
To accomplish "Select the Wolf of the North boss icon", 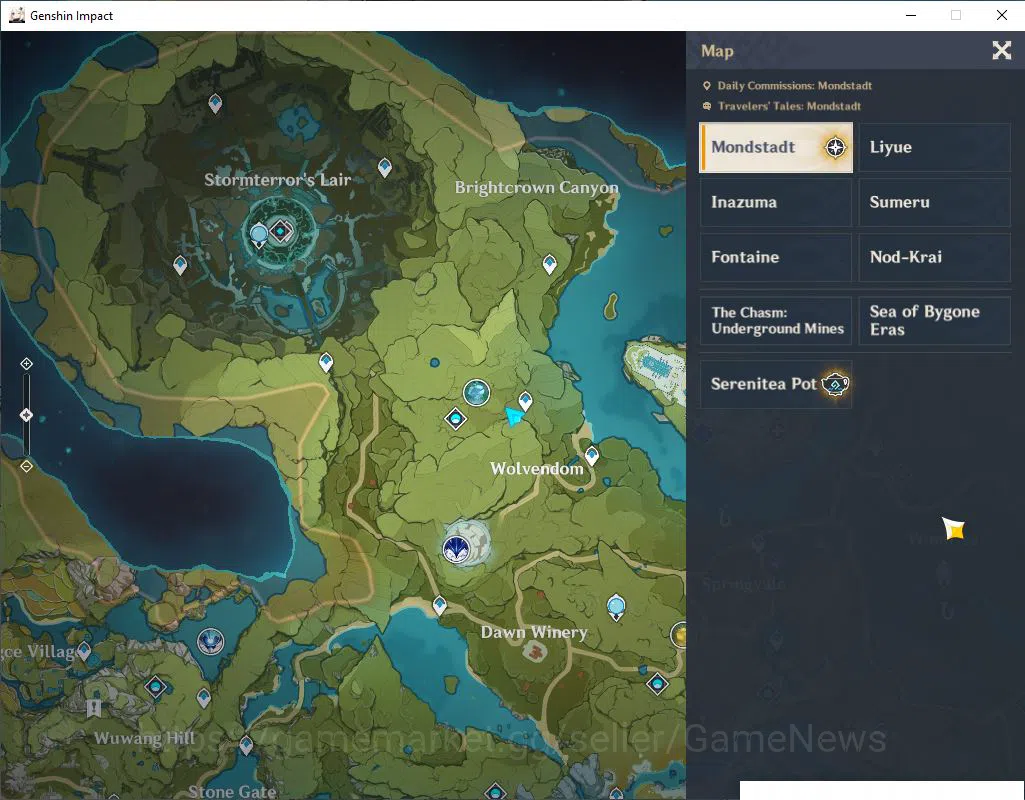I will click(477, 393).
